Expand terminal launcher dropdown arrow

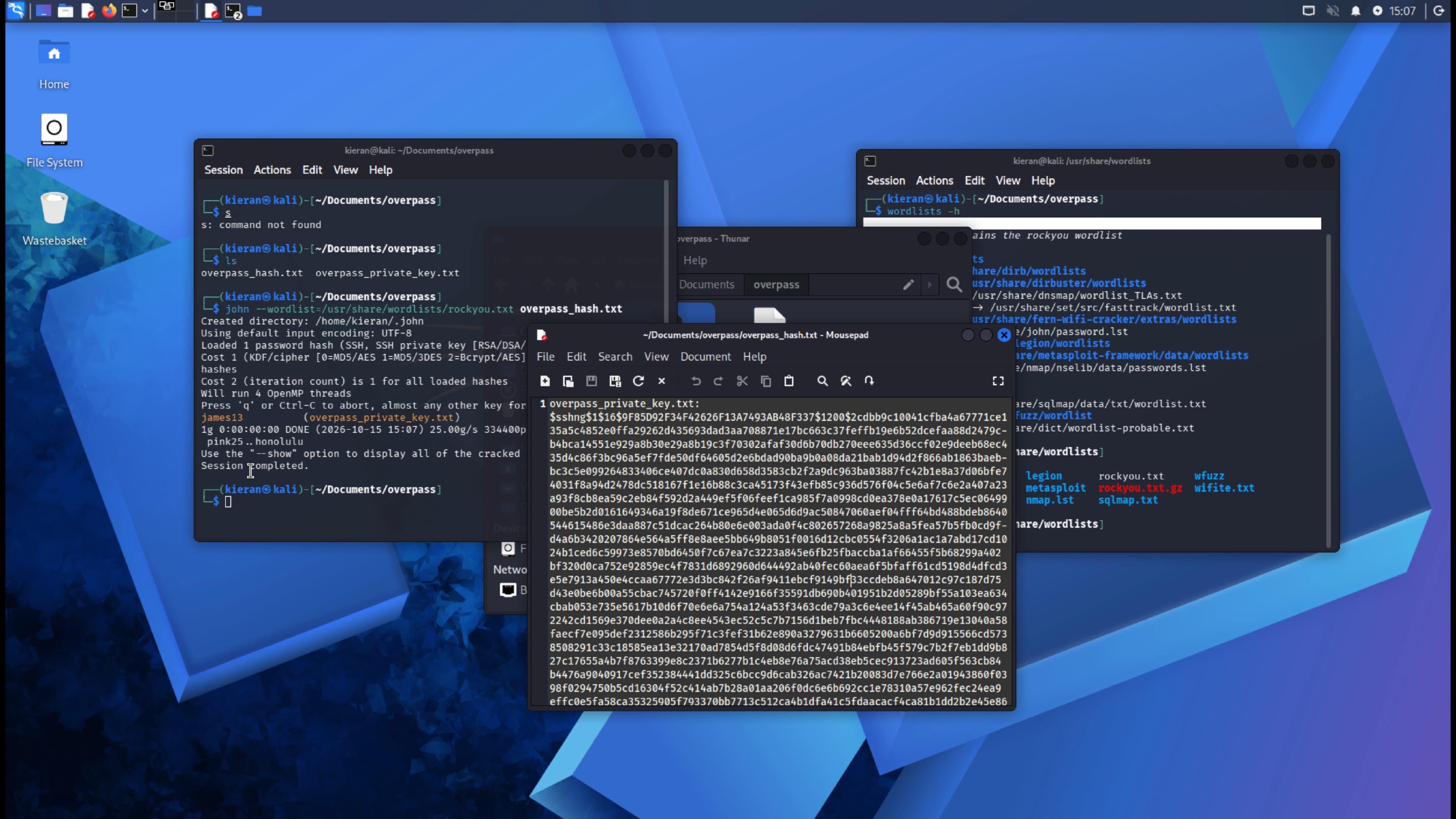coord(145,11)
